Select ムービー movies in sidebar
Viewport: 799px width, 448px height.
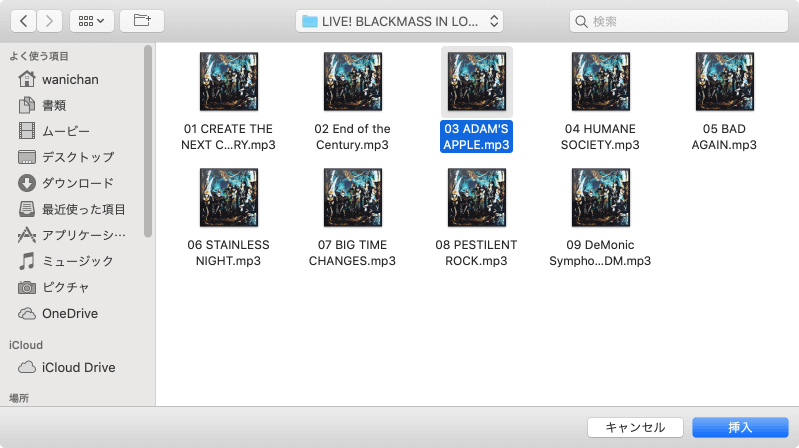coord(66,131)
